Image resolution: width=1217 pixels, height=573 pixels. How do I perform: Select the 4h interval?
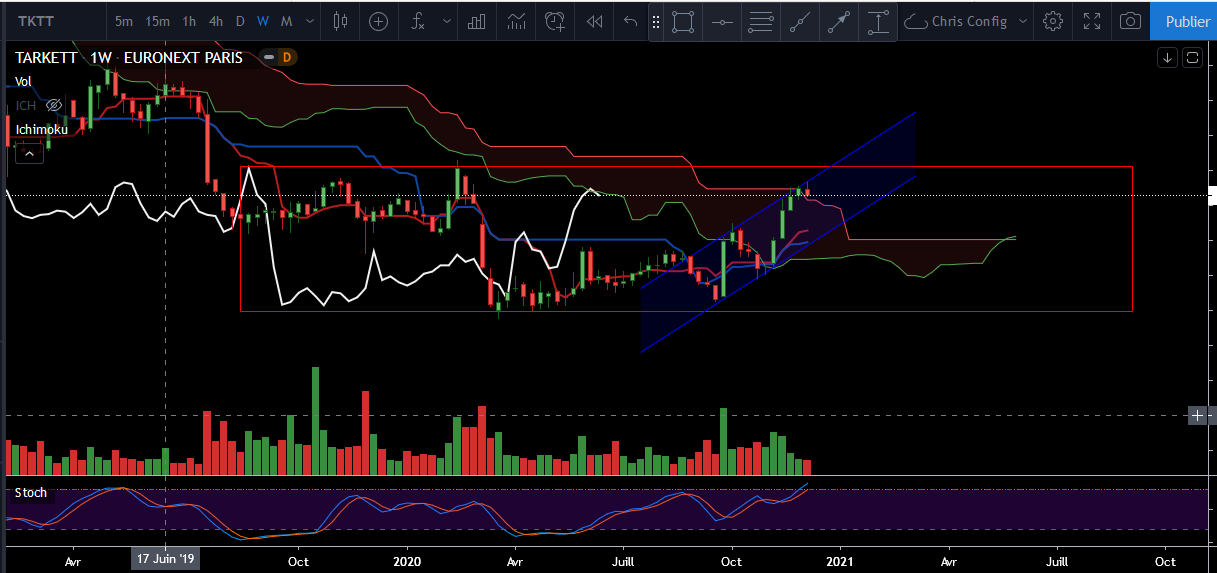coord(216,21)
